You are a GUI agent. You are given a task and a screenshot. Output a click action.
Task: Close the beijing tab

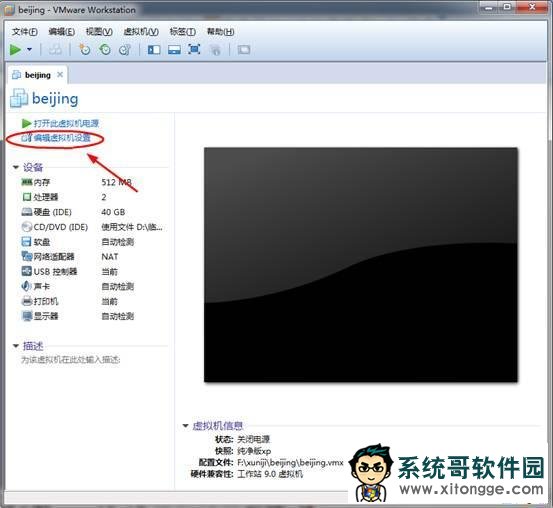[x=60, y=75]
